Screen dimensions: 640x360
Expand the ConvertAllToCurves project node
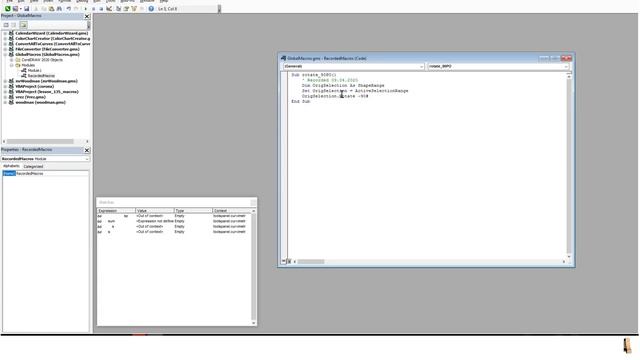point(5,44)
